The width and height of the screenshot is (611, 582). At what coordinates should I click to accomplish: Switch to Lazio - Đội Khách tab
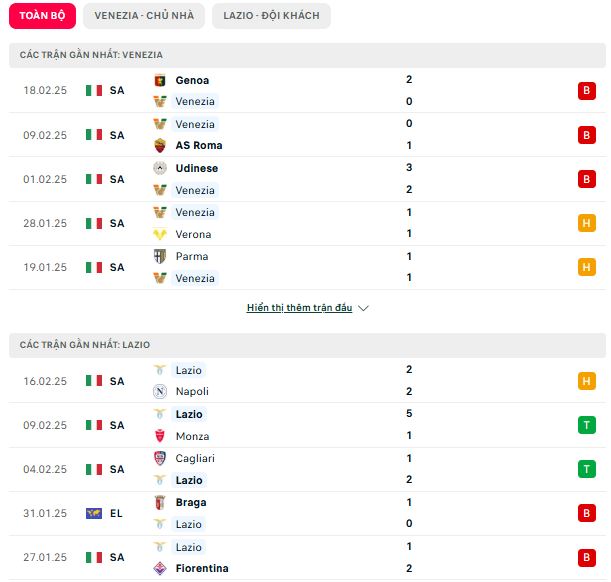(x=271, y=16)
